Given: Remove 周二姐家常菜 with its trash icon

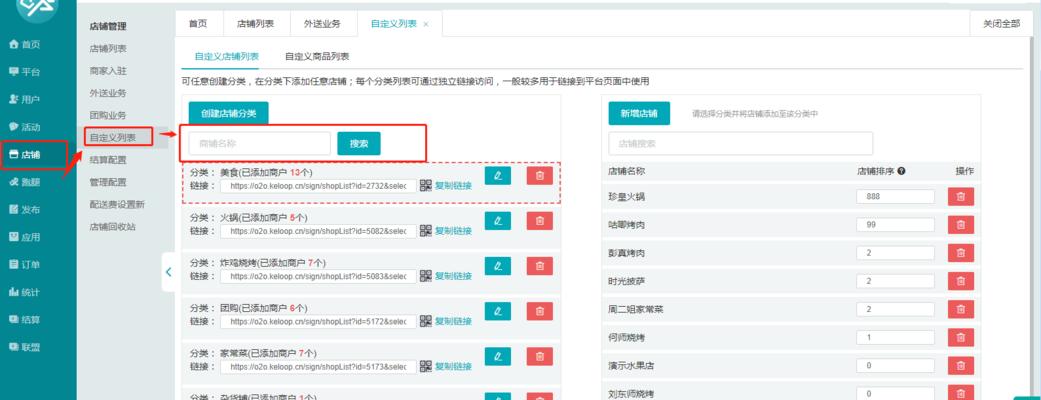Looking at the screenshot, I should (x=961, y=309).
